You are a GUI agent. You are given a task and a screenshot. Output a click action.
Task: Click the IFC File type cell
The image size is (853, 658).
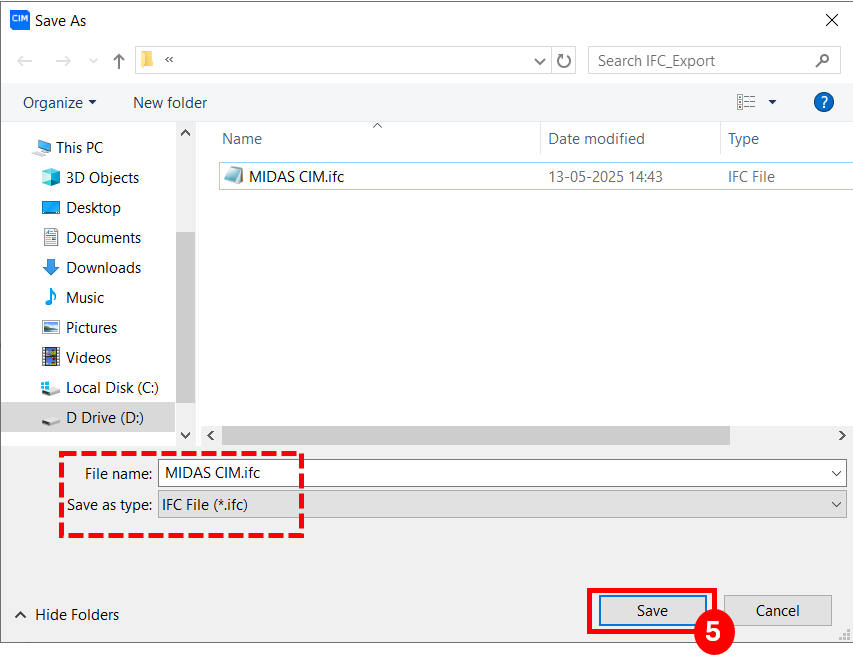click(x=751, y=177)
